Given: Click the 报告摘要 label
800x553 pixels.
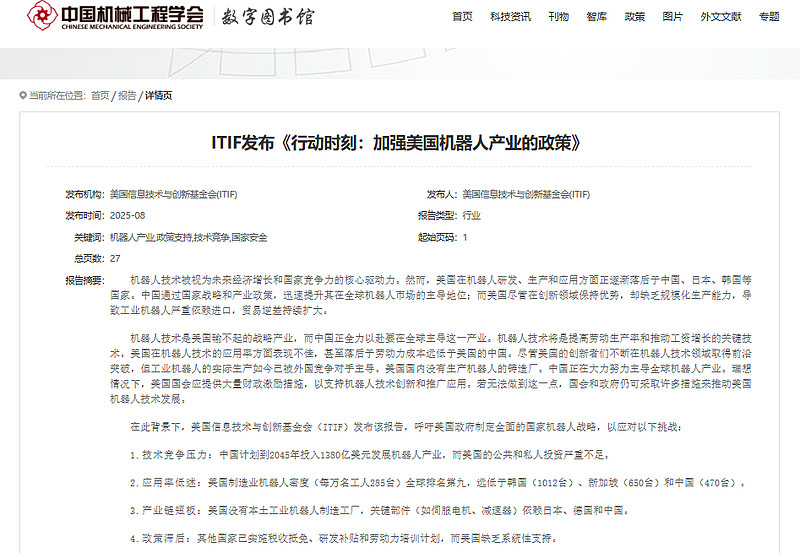Looking at the screenshot, I should (85, 280).
